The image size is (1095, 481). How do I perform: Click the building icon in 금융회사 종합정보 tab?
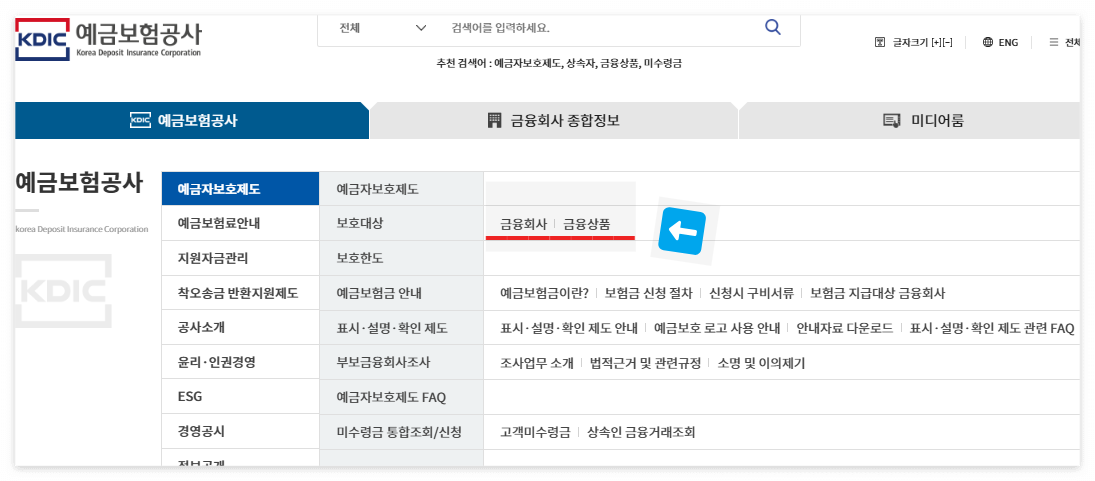pos(494,120)
